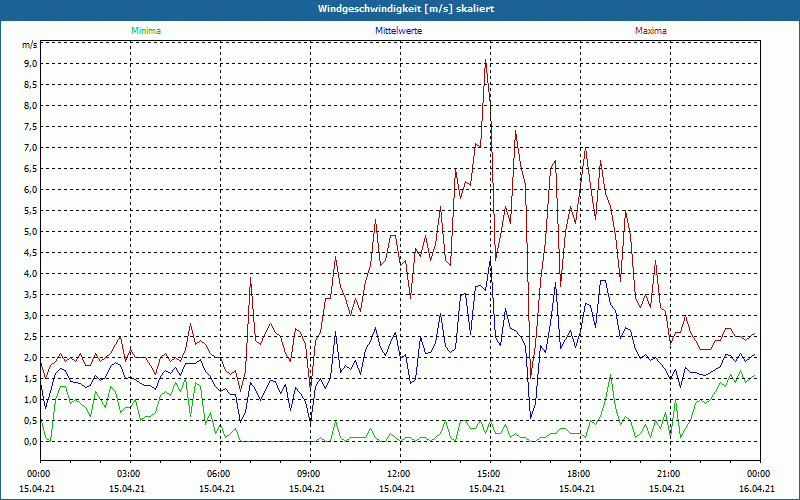Image resolution: width=800 pixels, height=500 pixels.
Task: Select the 12:00 time axis label
Action: pyautogui.click(x=398, y=473)
